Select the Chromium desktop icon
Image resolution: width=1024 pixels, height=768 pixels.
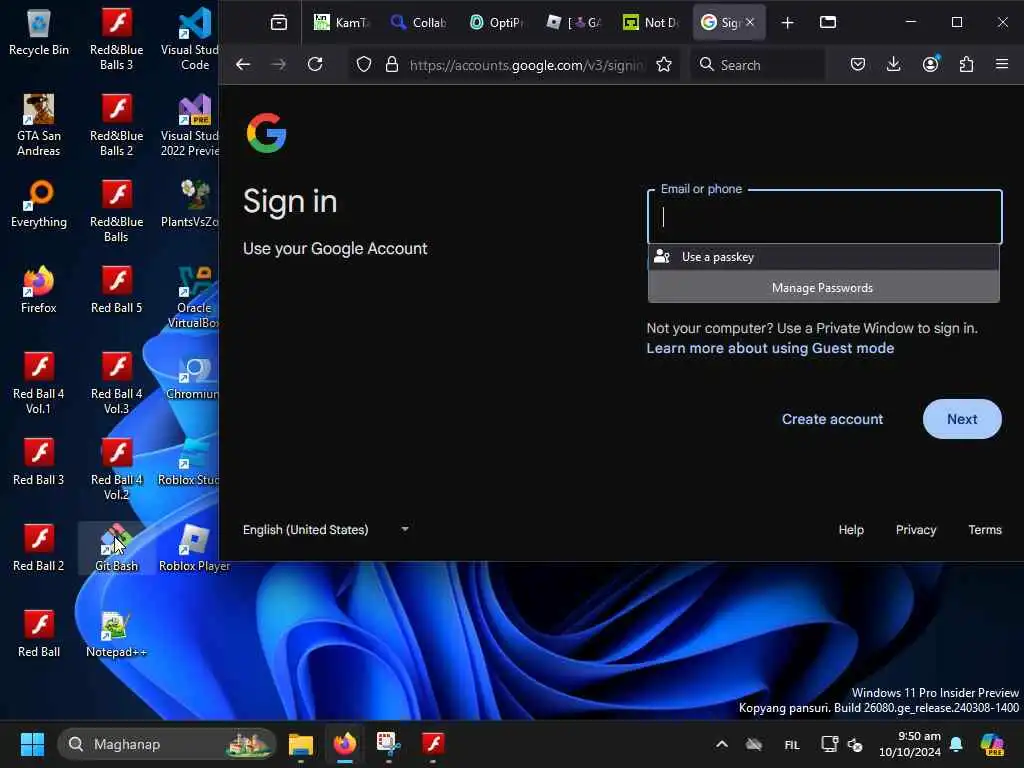191,377
